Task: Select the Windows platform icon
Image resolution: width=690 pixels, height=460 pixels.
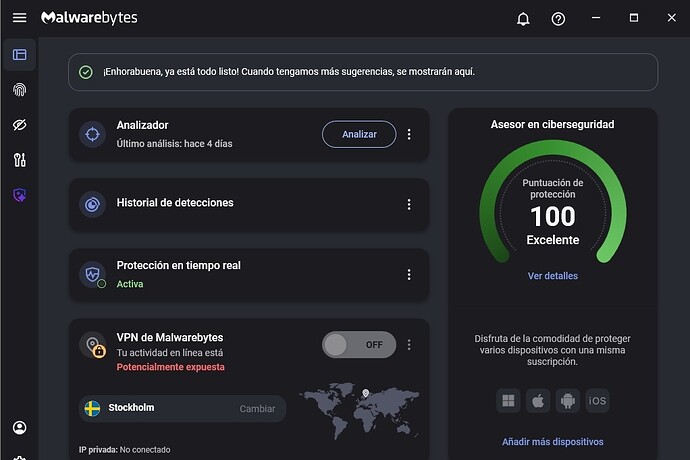Action: click(x=508, y=401)
